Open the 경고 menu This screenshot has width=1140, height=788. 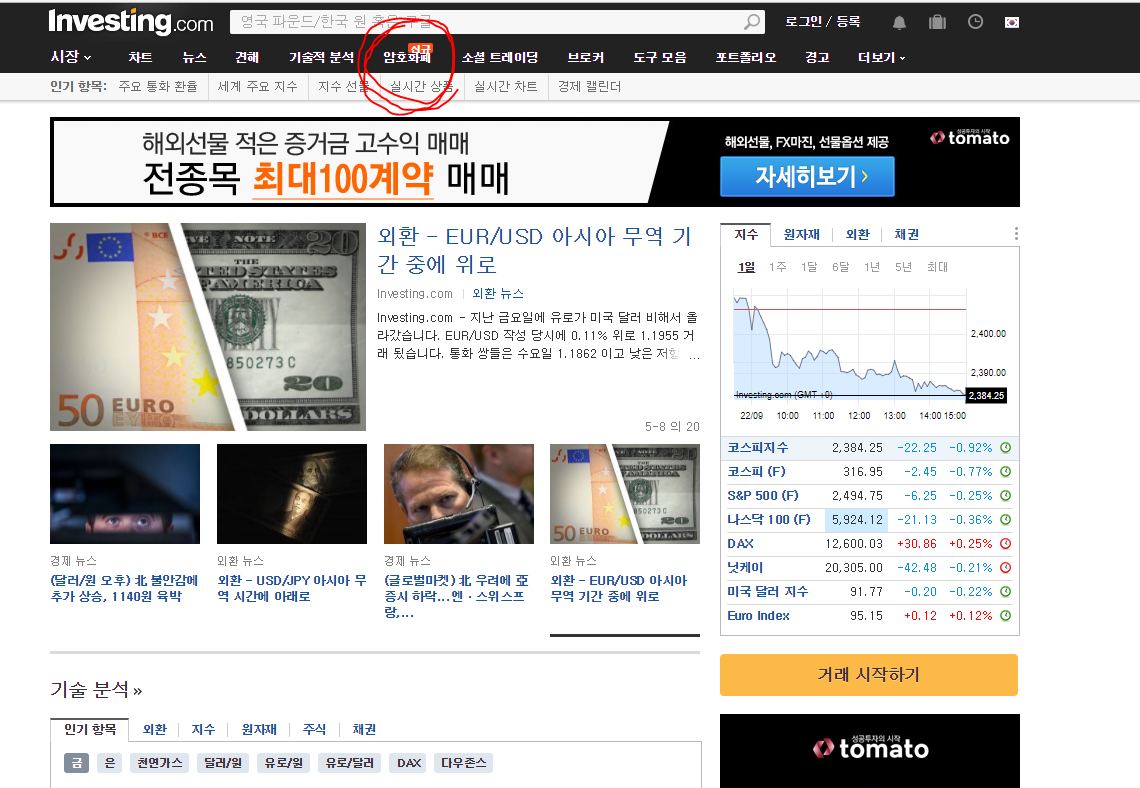[817, 57]
